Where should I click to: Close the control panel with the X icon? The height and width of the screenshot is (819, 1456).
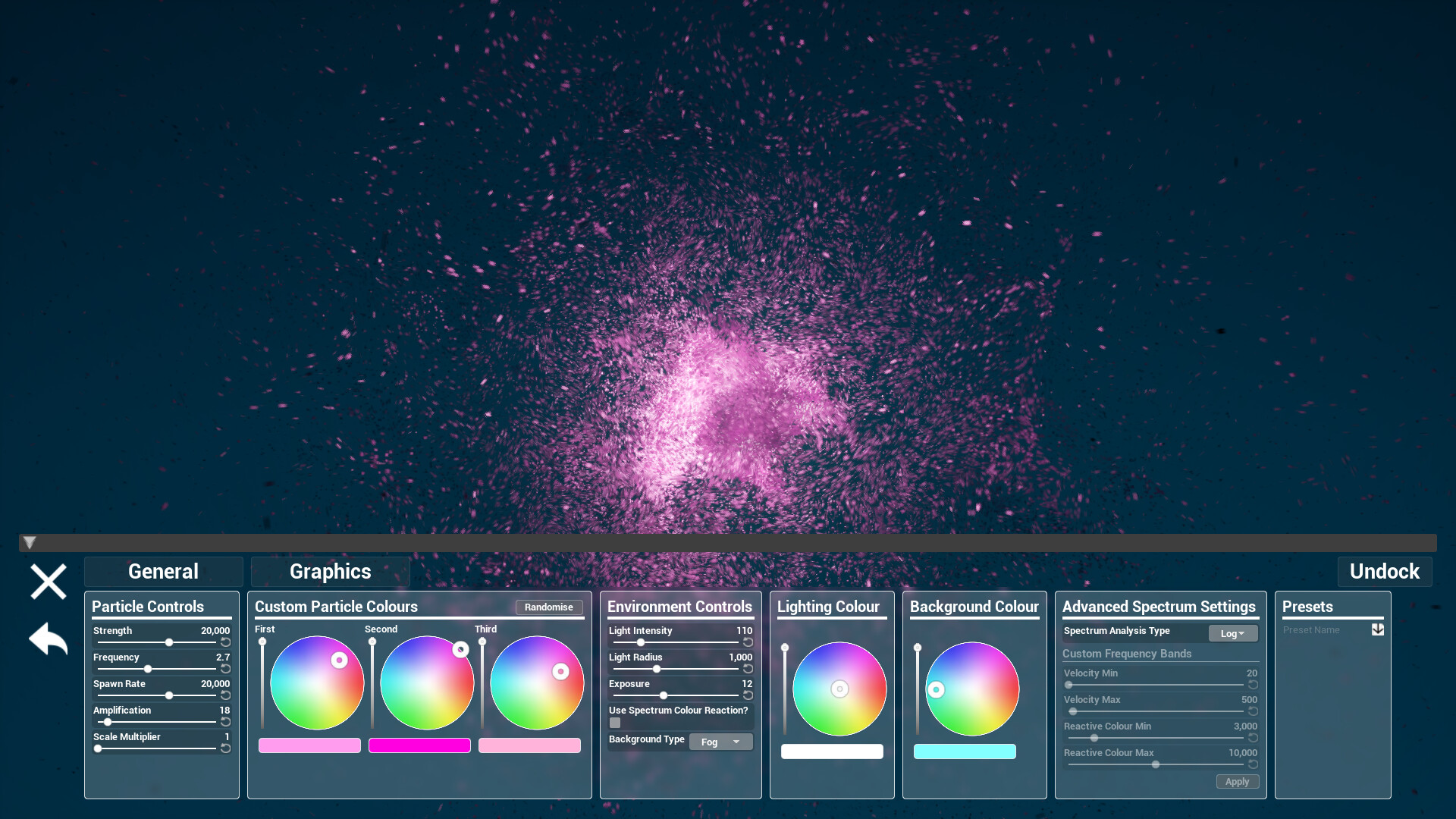click(47, 582)
